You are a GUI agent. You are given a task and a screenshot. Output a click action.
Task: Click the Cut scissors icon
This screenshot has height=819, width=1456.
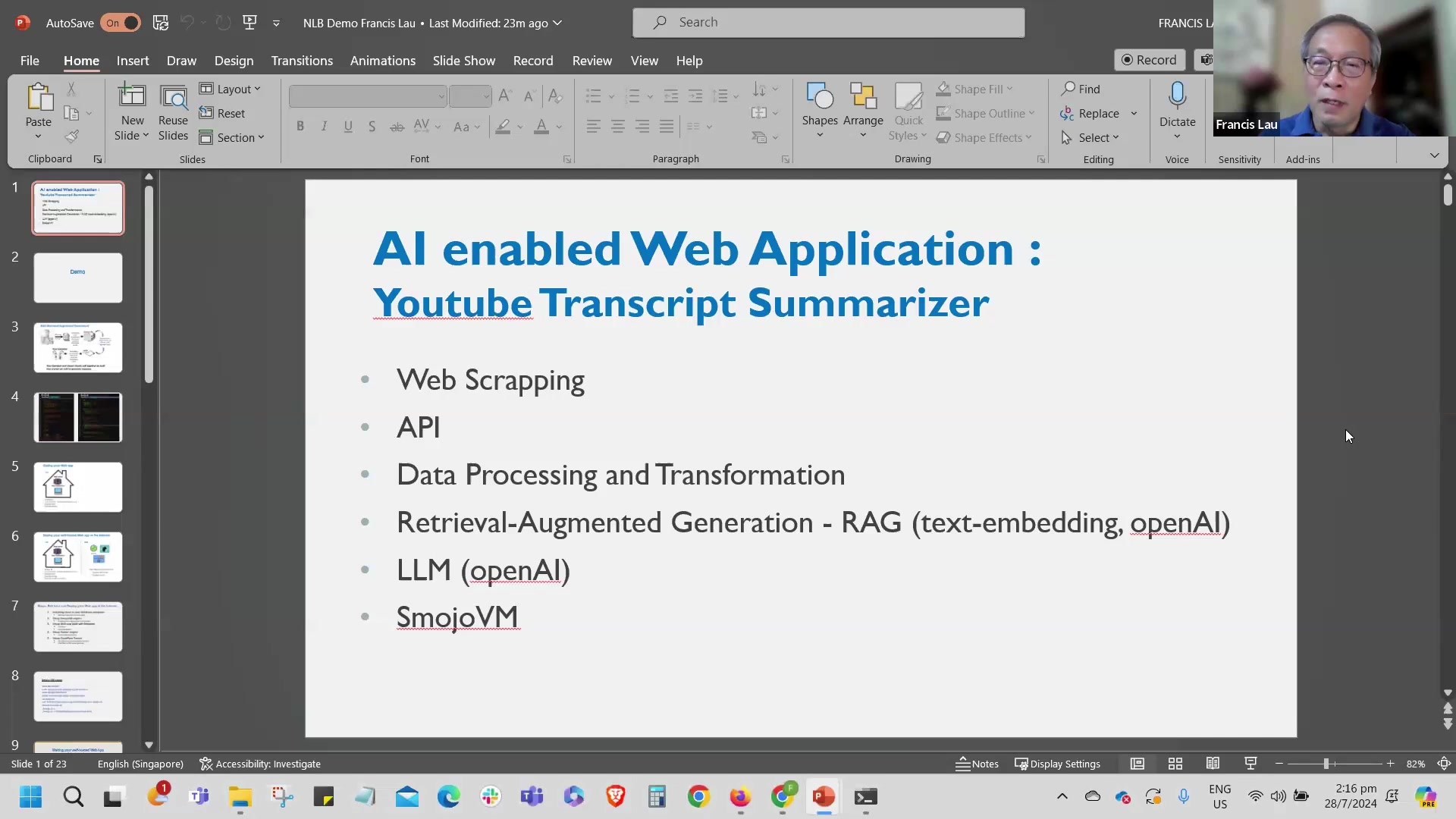[71, 89]
